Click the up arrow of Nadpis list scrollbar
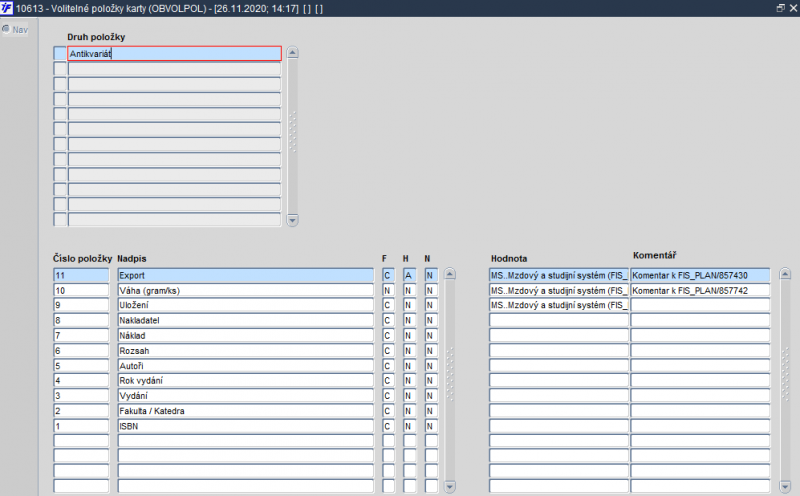Viewport: 800px width, 496px height. (x=449, y=274)
